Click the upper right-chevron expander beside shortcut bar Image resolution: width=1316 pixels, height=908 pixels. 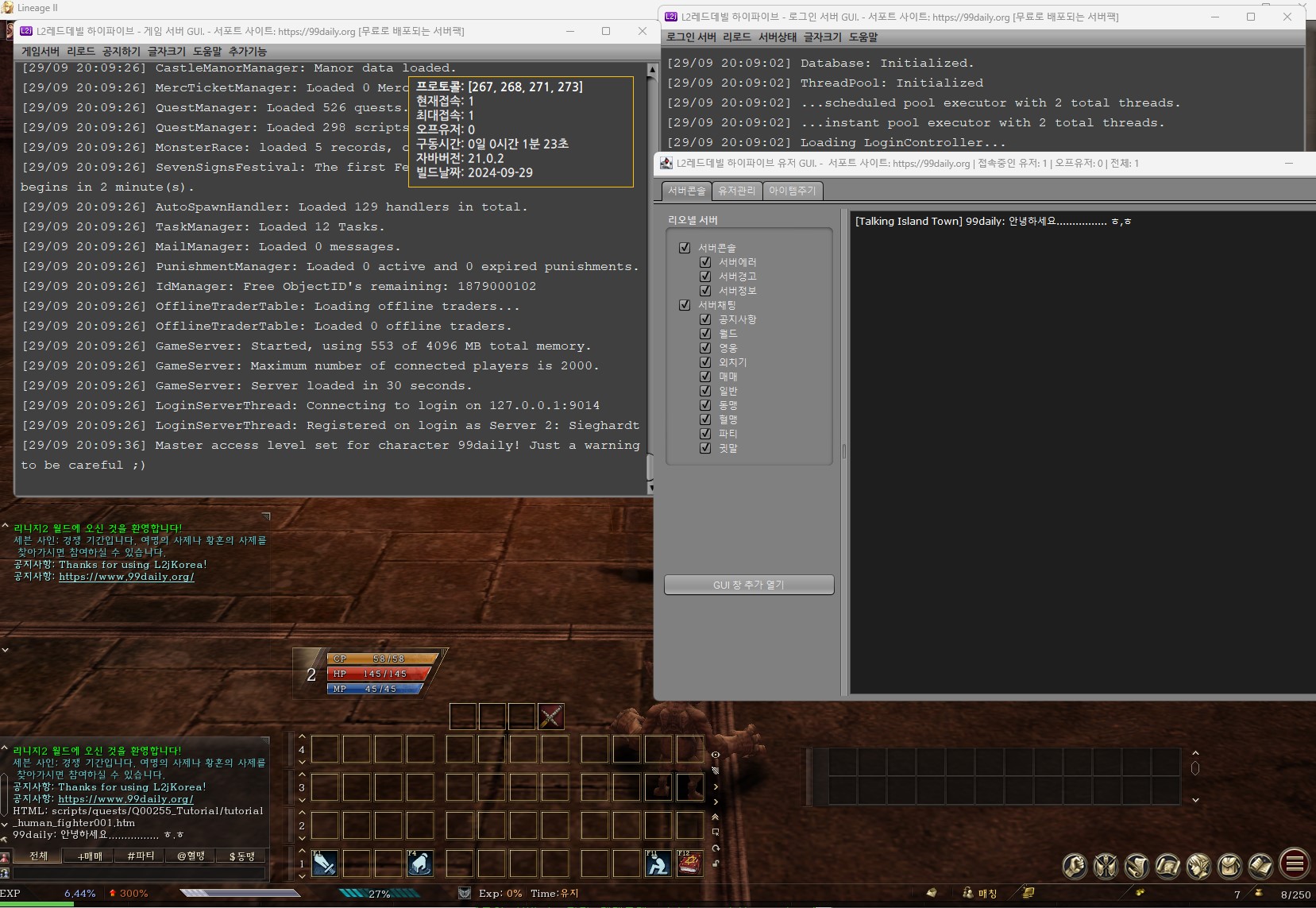716,786
